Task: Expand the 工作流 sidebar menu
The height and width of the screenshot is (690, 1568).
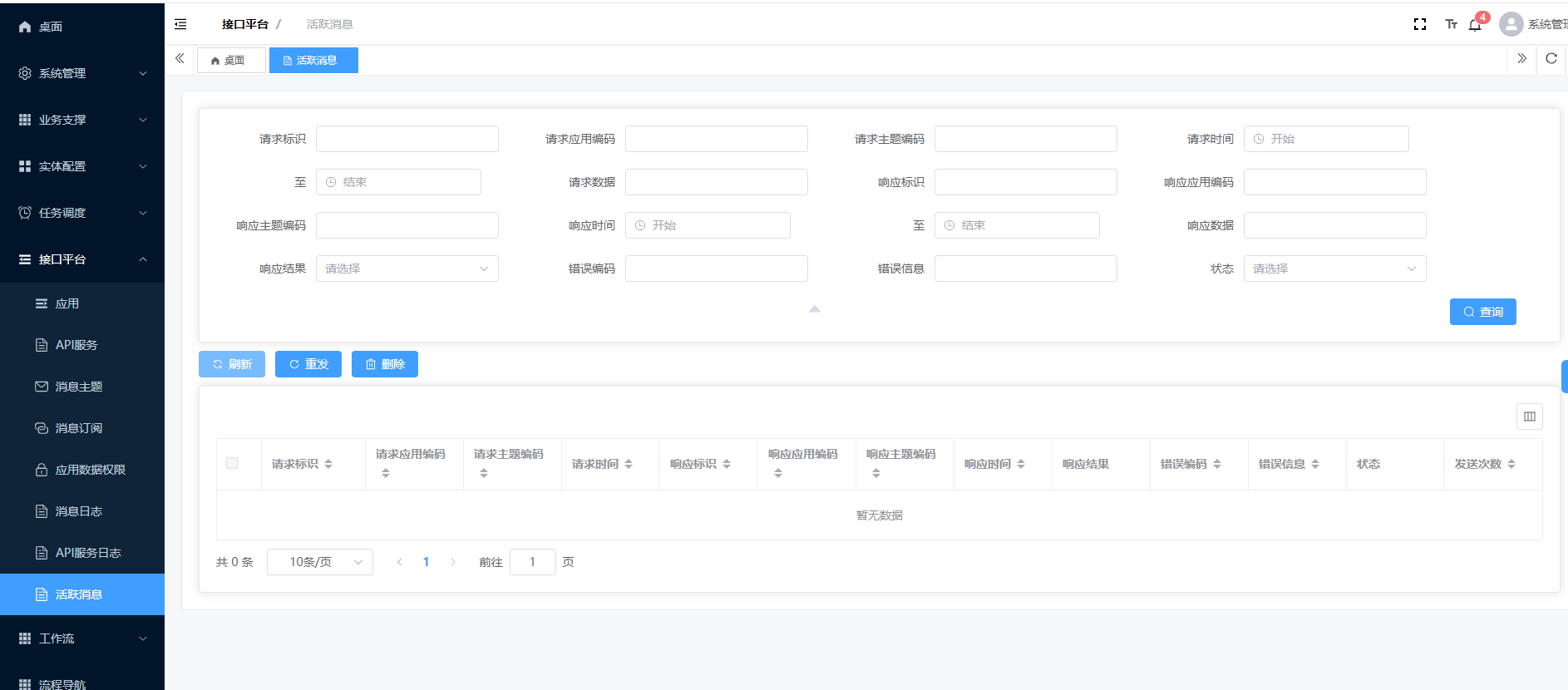Action: 82,638
